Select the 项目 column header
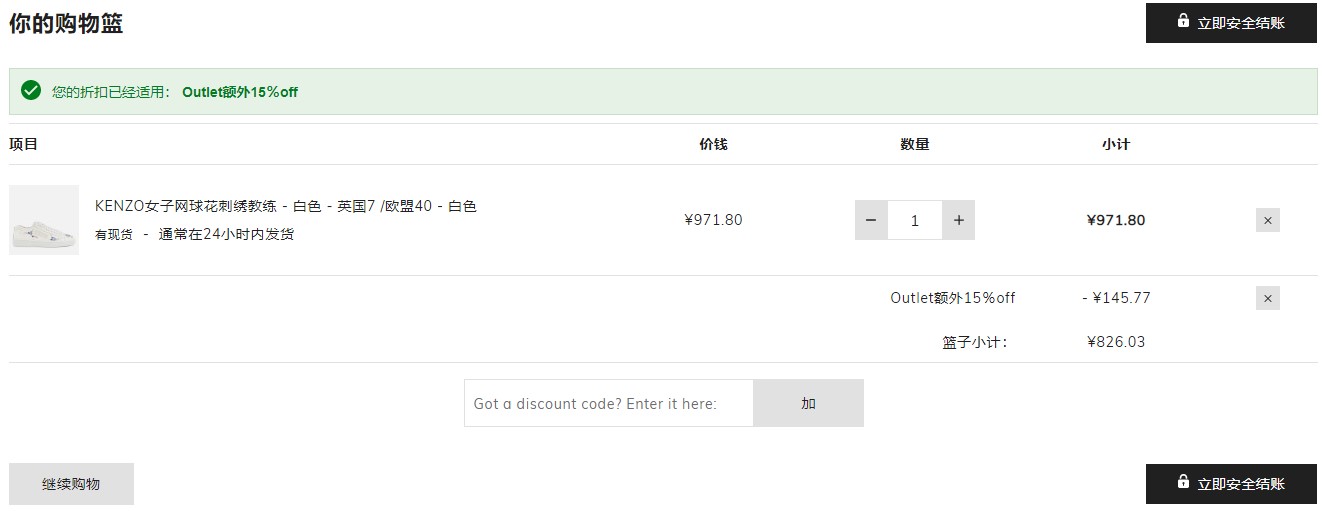The width and height of the screenshot is (1322, 511). coord(24,144)
